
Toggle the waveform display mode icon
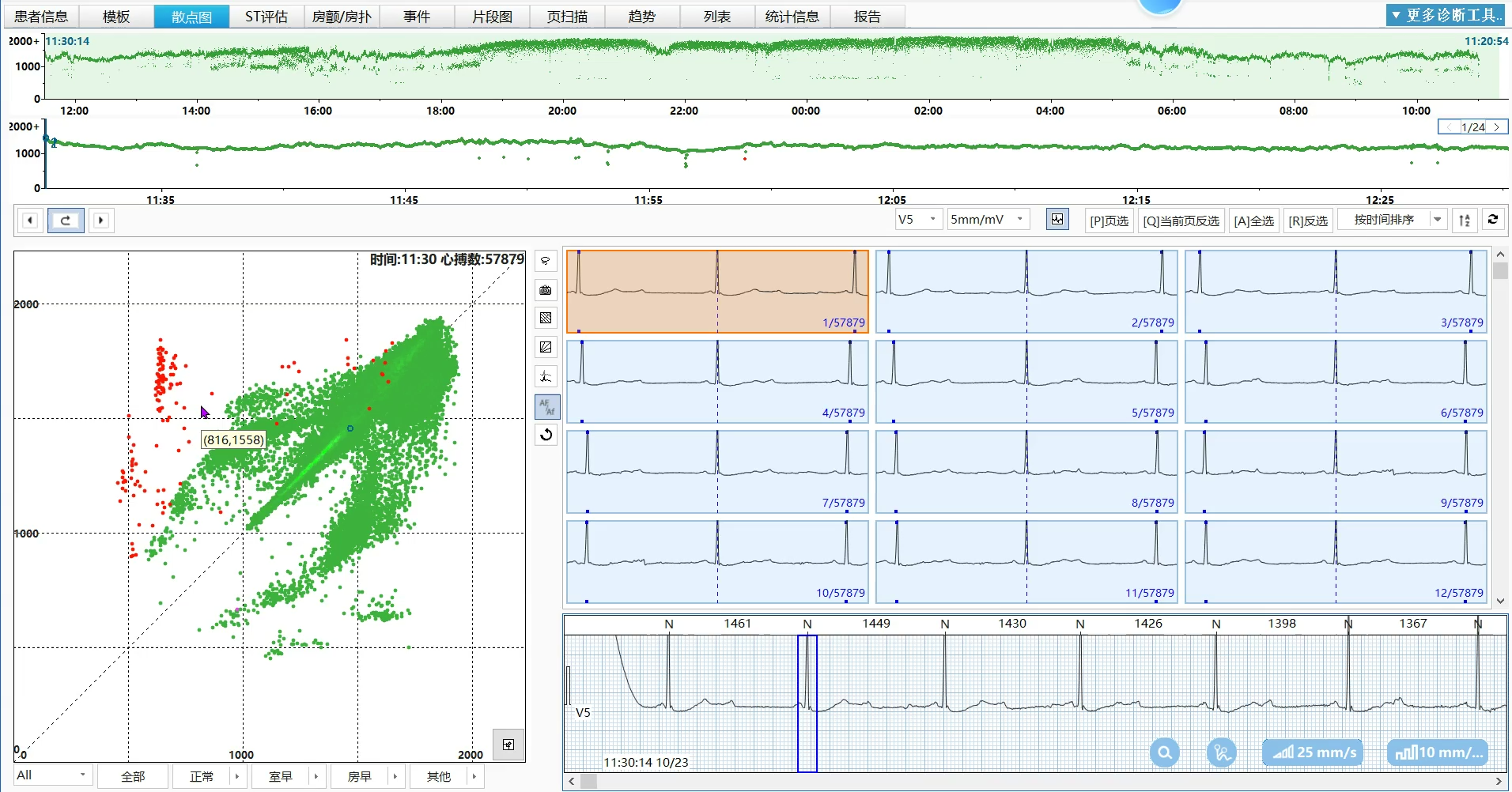click(1057, 219)
